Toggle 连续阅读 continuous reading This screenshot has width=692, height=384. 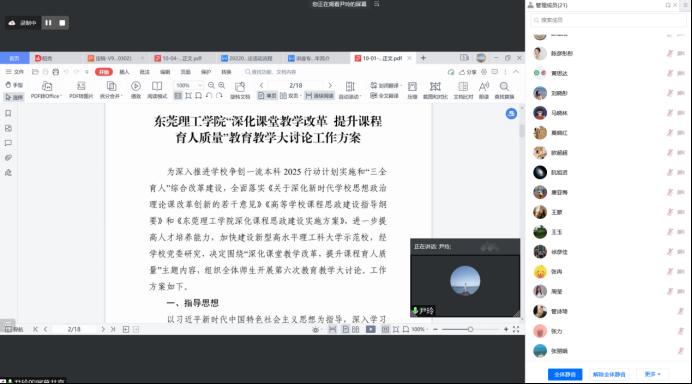[319, 95]
